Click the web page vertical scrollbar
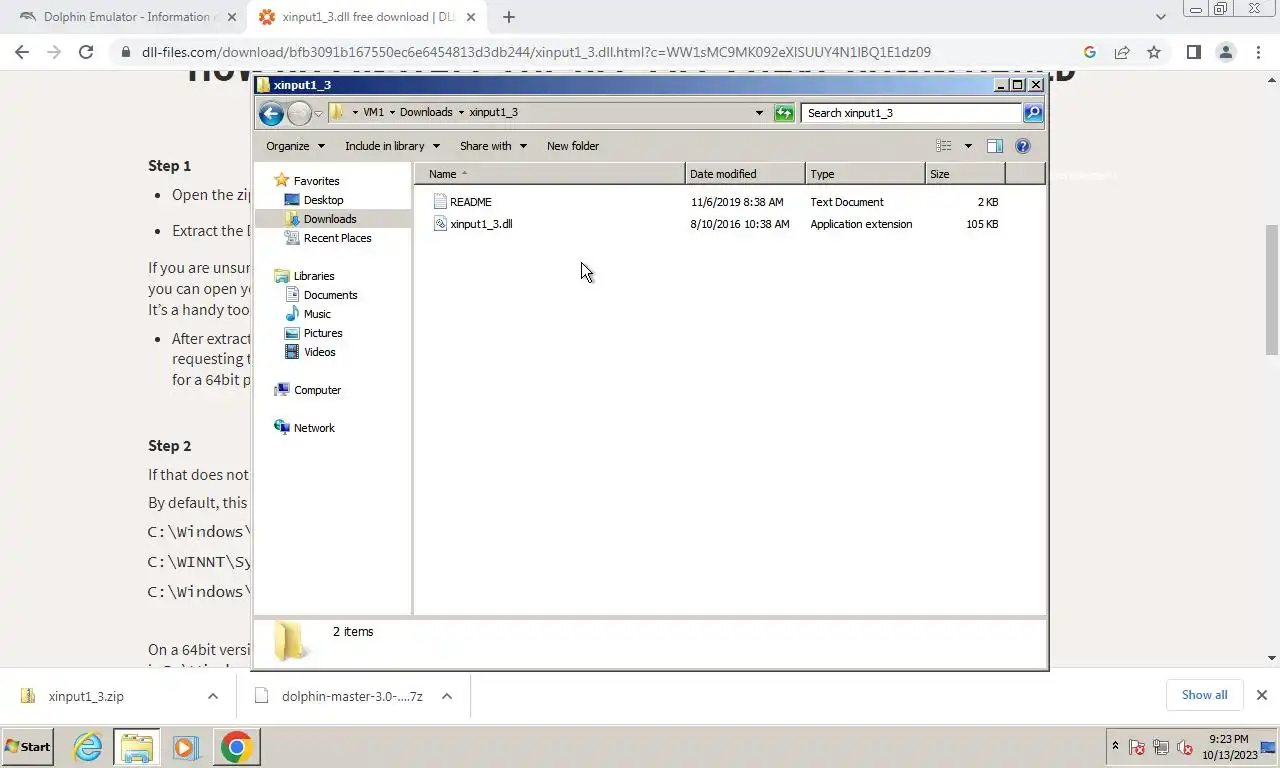The image size is (1280, 768). (x=1272, y=289)
